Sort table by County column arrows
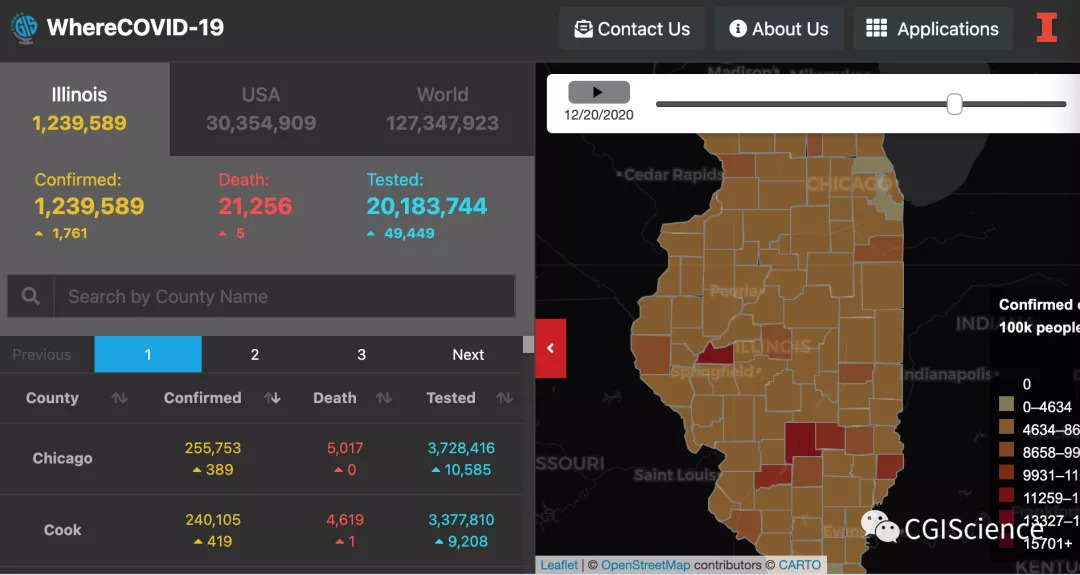Screen dimensions: 1080x575 pyautogui.click(x=119, y=398)
